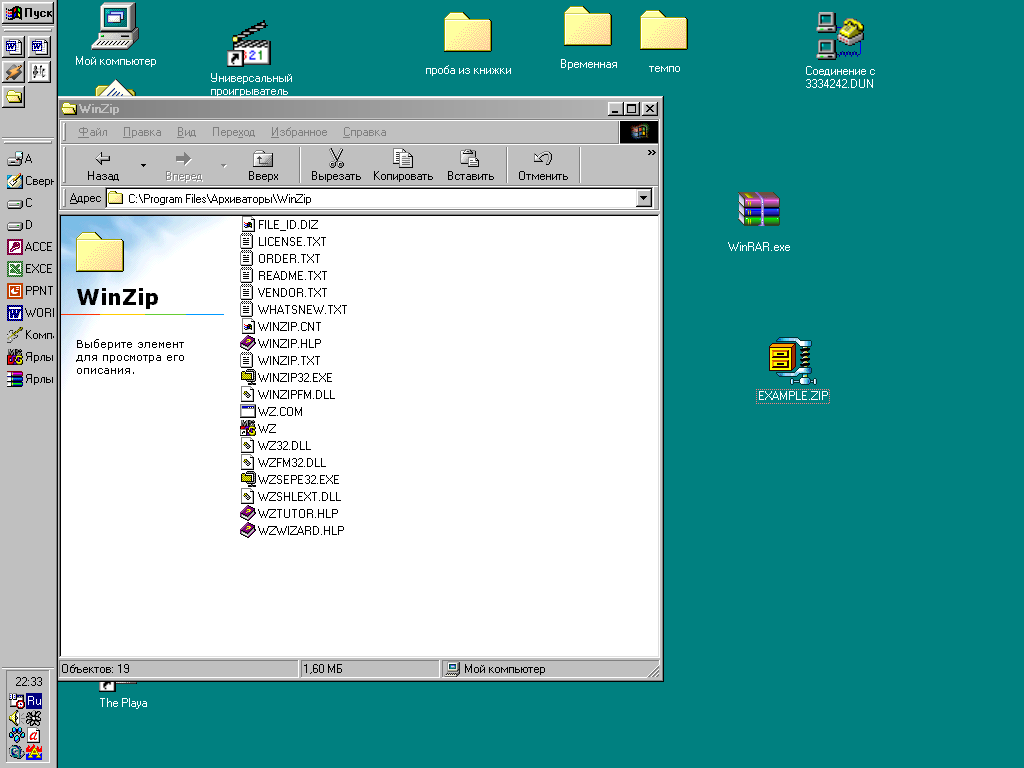Select the WINZIPFM.DLL file
Viewport: 1024px width, 768px height.
(287, 394)
